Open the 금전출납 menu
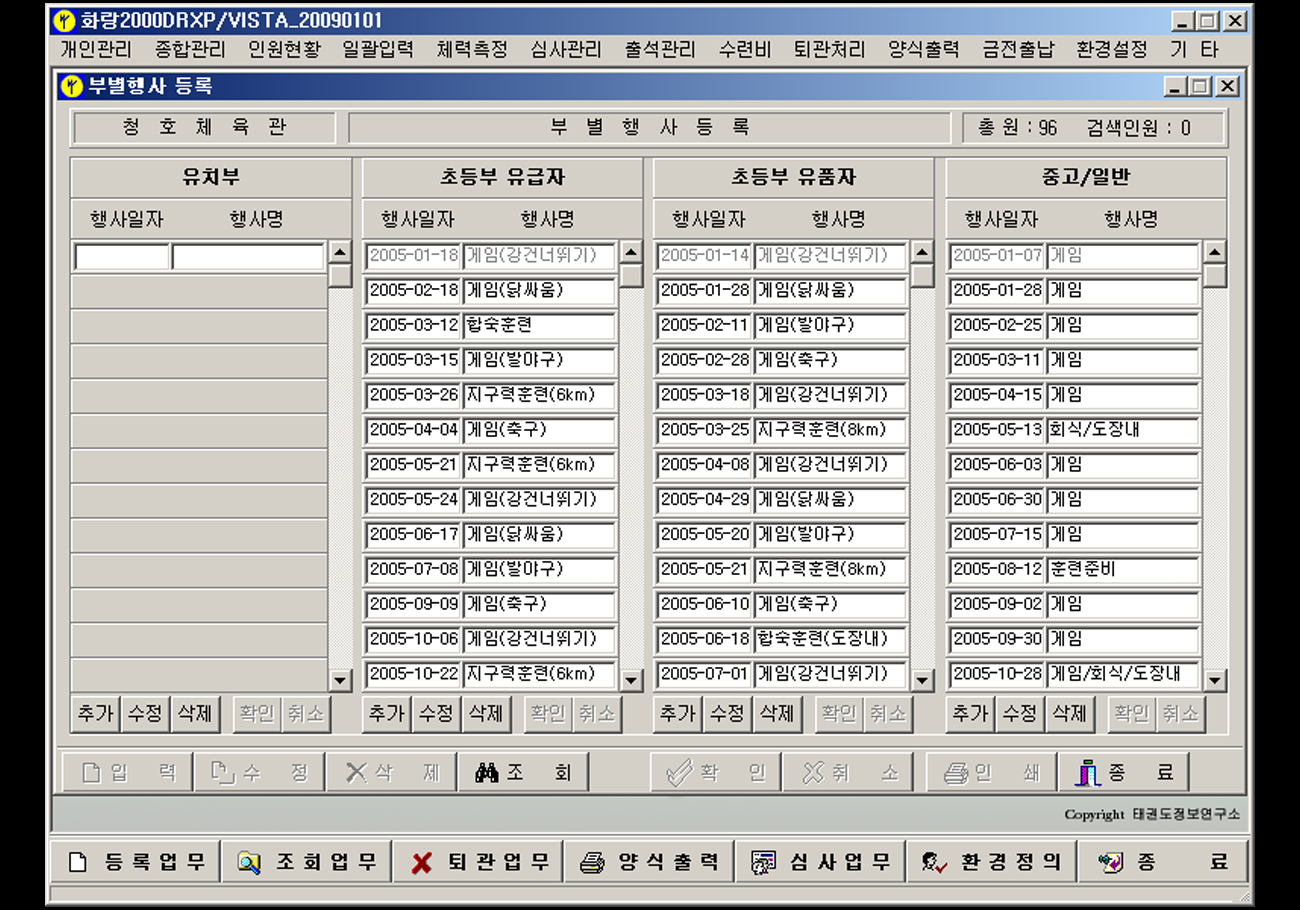Image resolution: width=1300 pixels, height=910 pixels. click(x=1018, y=49)
